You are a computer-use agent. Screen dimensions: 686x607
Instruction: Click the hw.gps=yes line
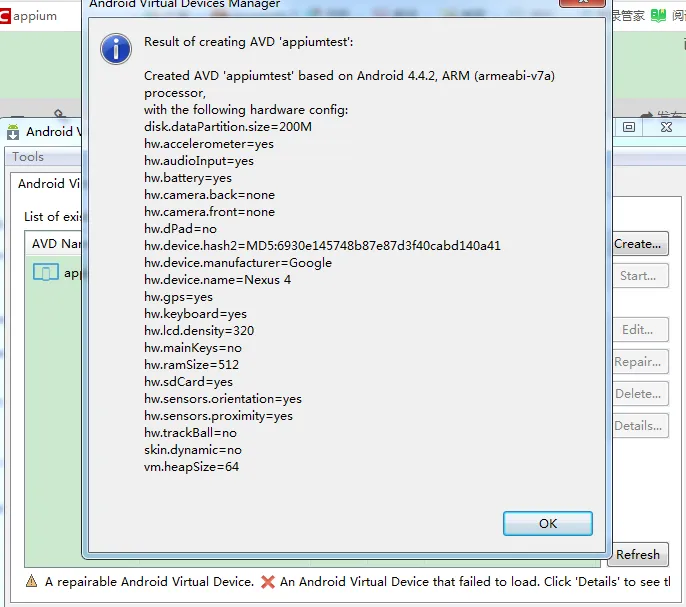(x=178, y=297)
